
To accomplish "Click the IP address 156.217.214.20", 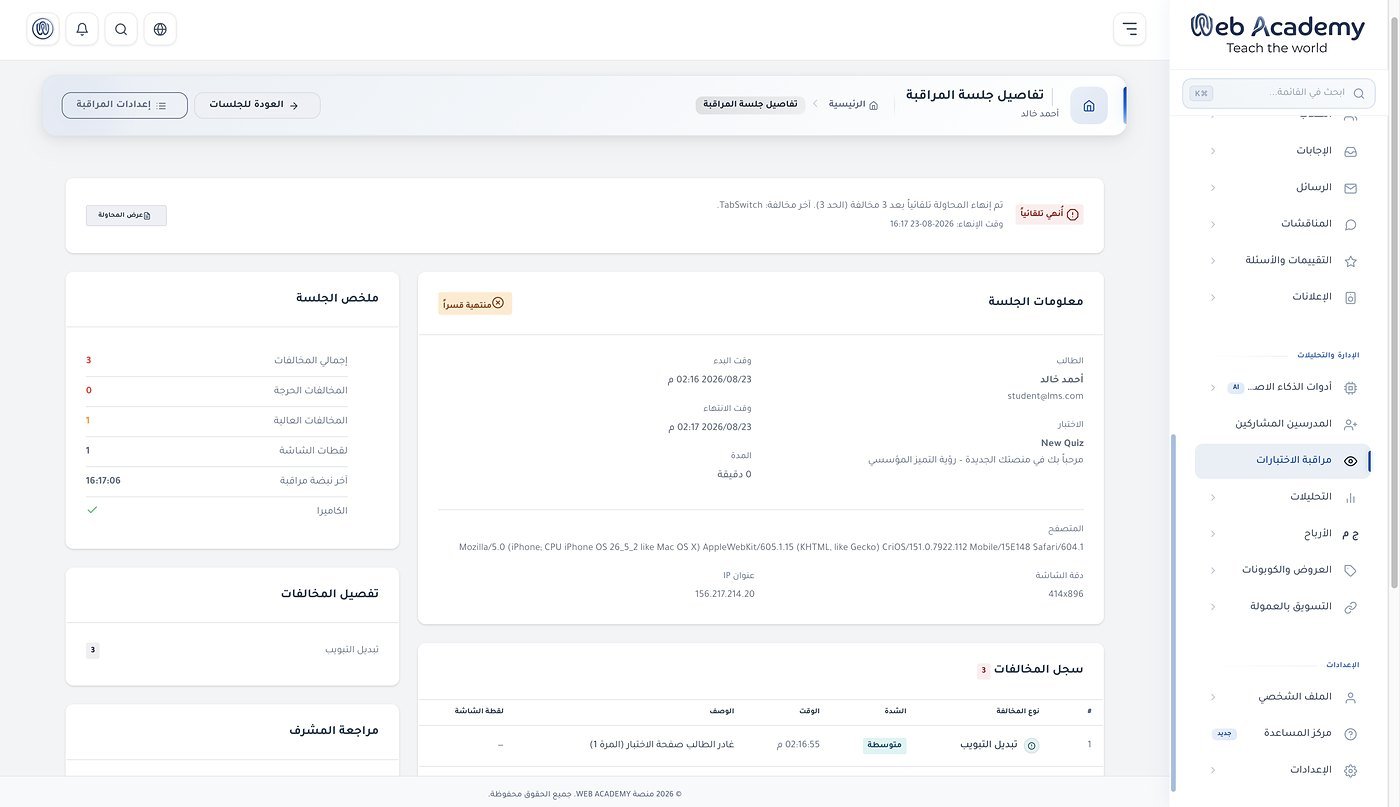I will [725, 594].
